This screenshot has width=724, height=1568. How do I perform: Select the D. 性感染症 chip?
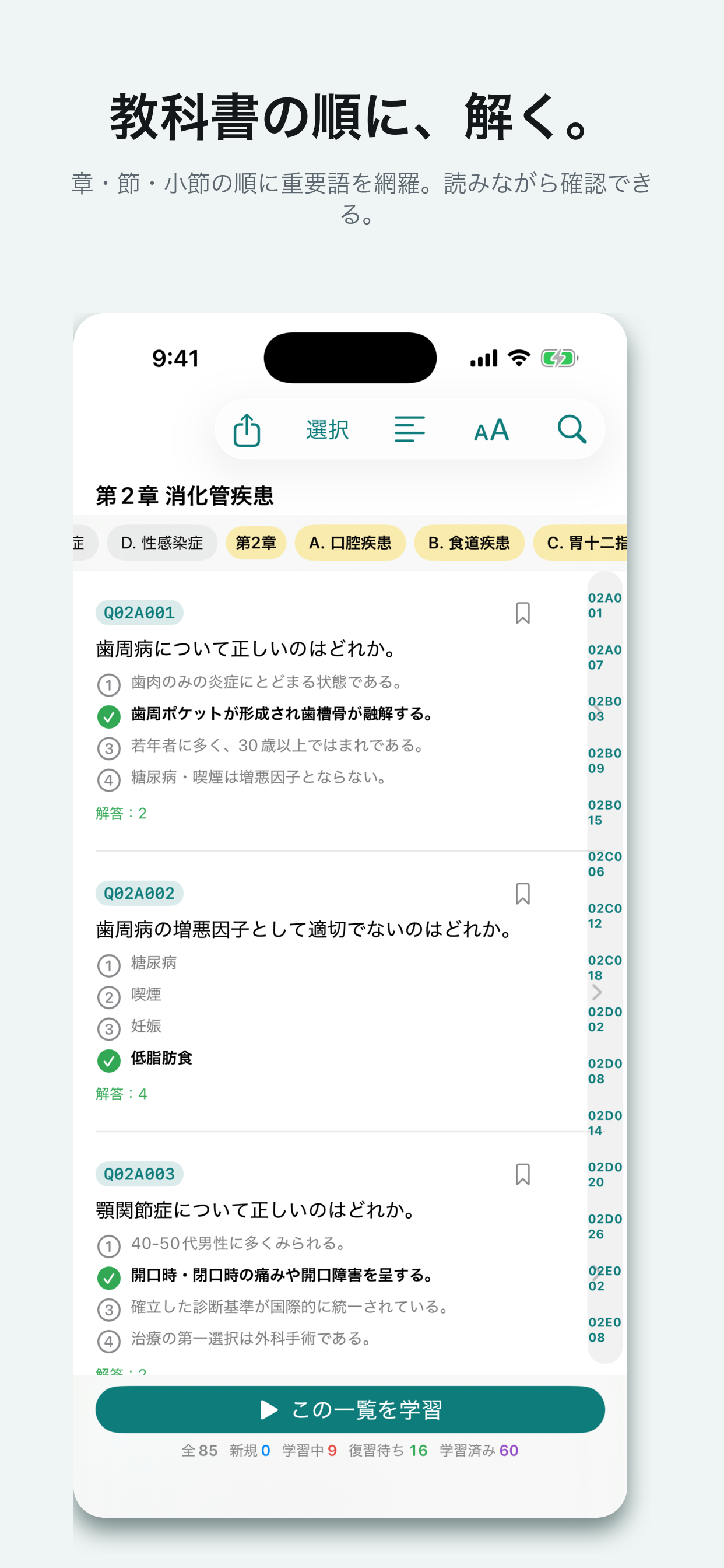click(x=162, y=542)
